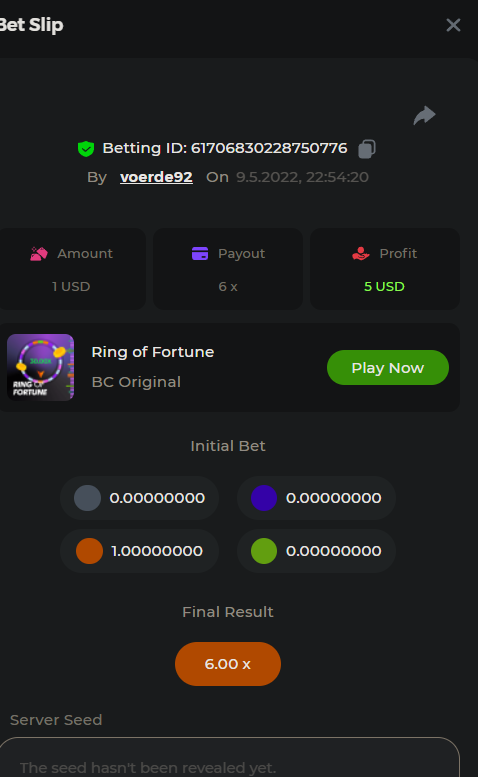Close the Bet Slip panel

pyautogui.click(x=453, y=25)
